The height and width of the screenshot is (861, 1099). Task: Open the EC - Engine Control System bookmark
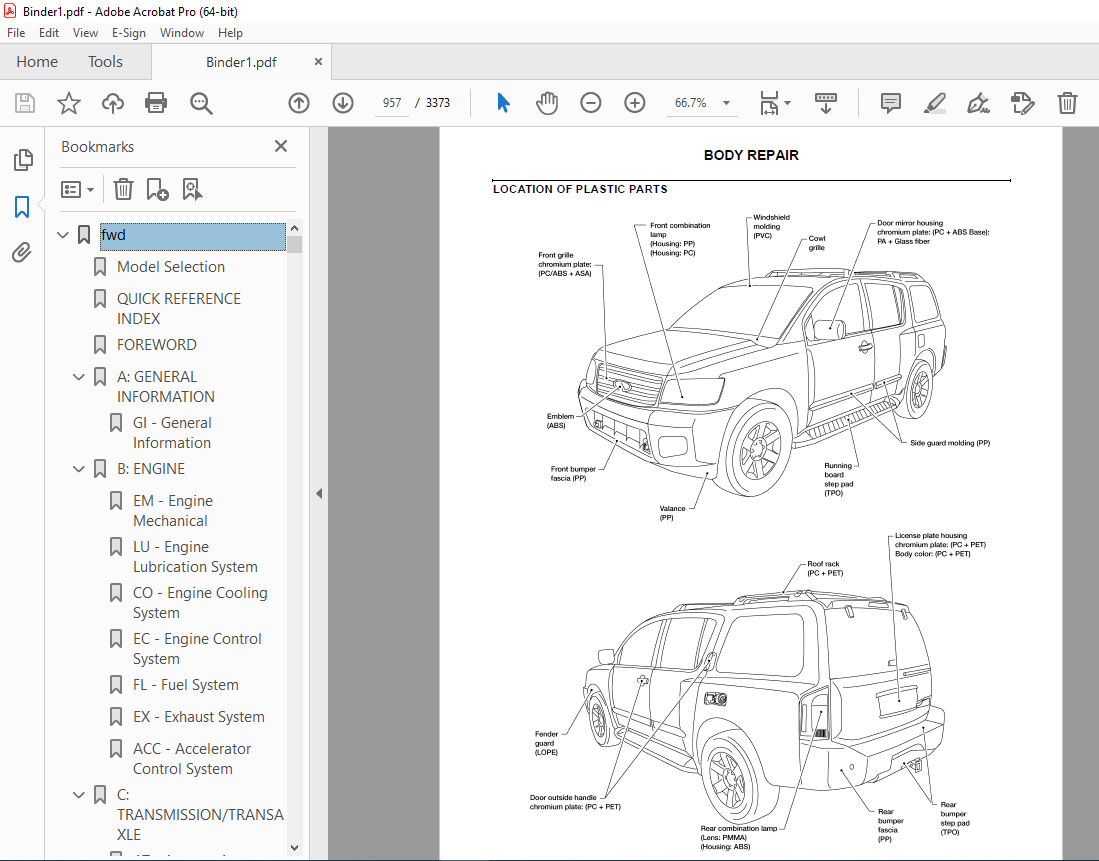[197, 649]
